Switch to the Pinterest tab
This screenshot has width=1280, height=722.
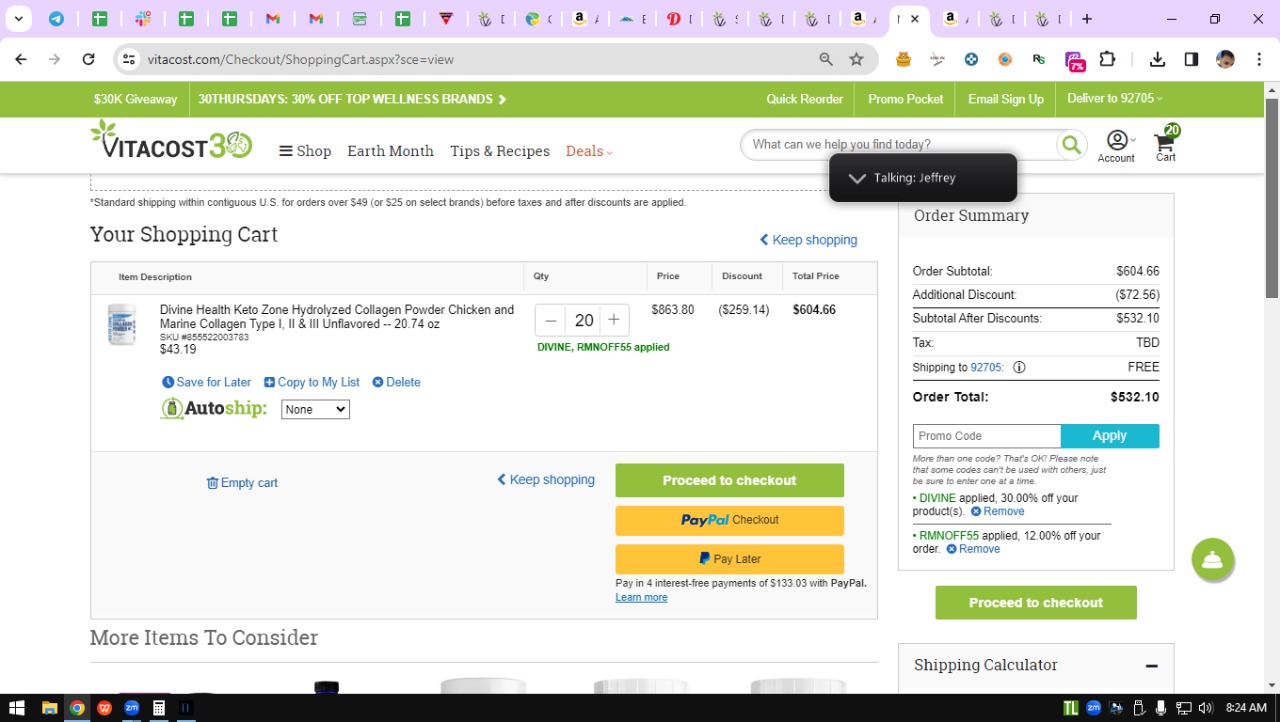(x=674, y=19)
